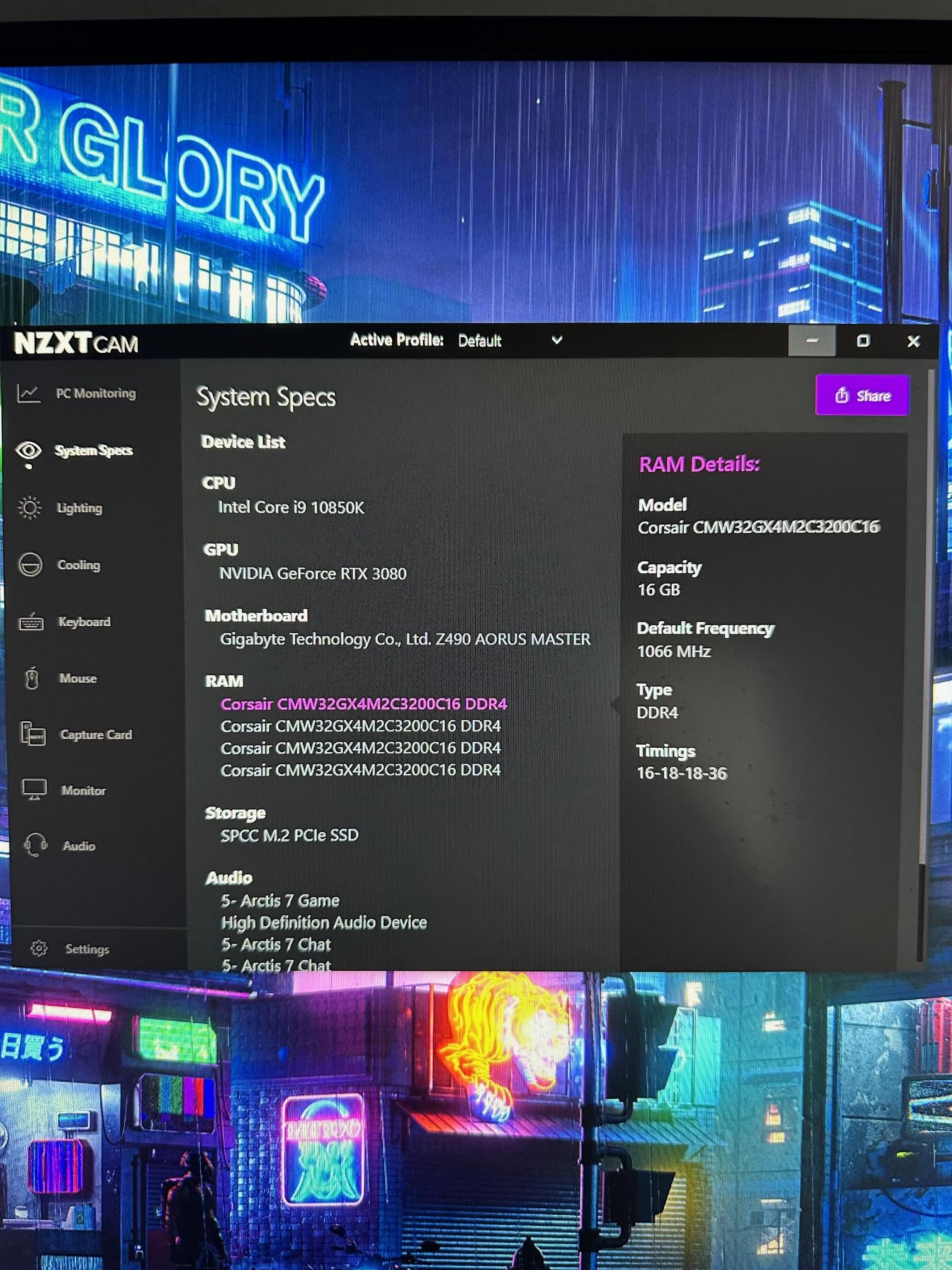Open PC Monitoring chart icon
Image resolution: width=952 pixels, height=1270 pixels.
[29, 394]
